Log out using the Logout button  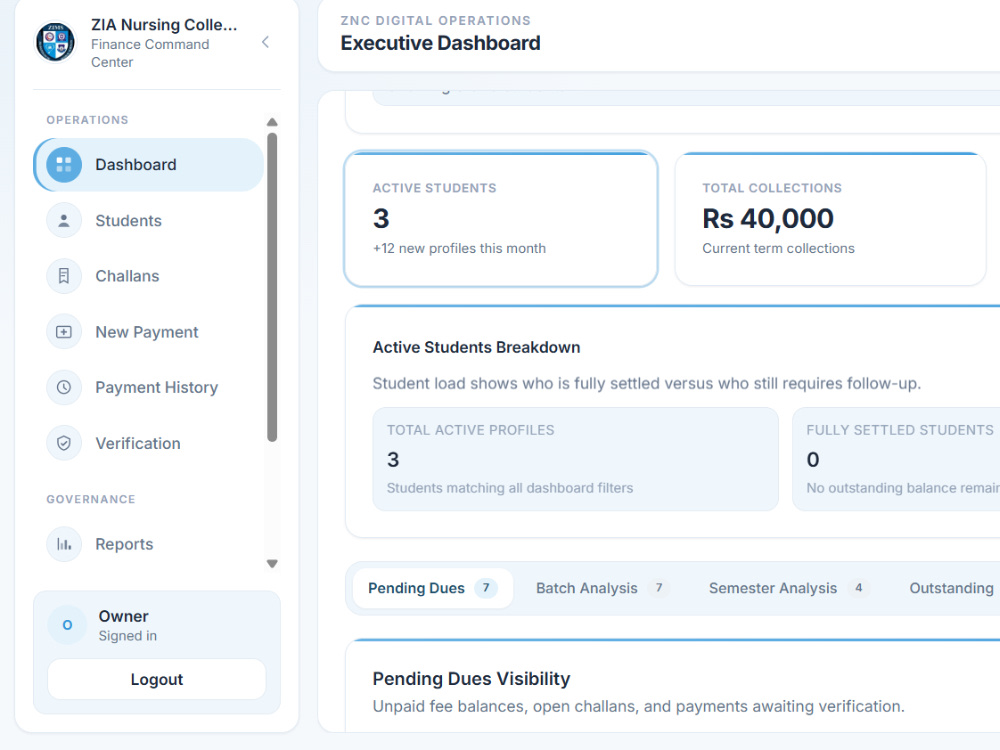pos(157,679)
